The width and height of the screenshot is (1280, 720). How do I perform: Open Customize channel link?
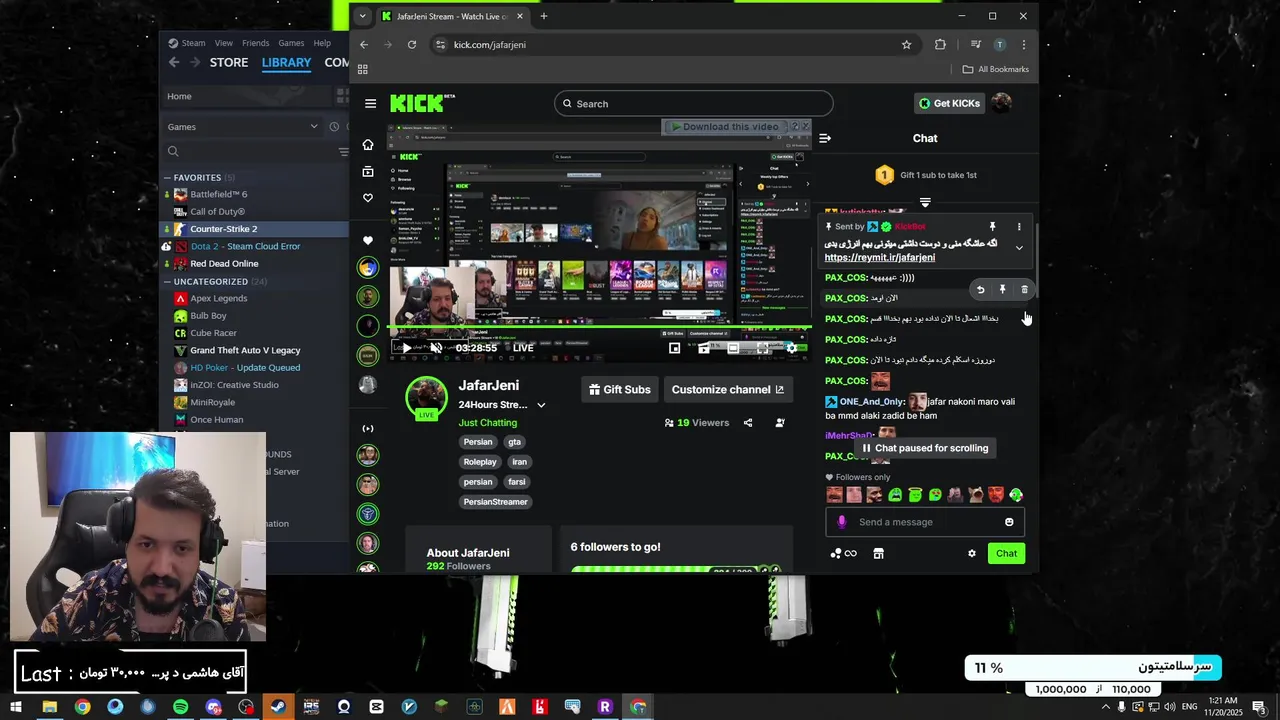(728, 390)
